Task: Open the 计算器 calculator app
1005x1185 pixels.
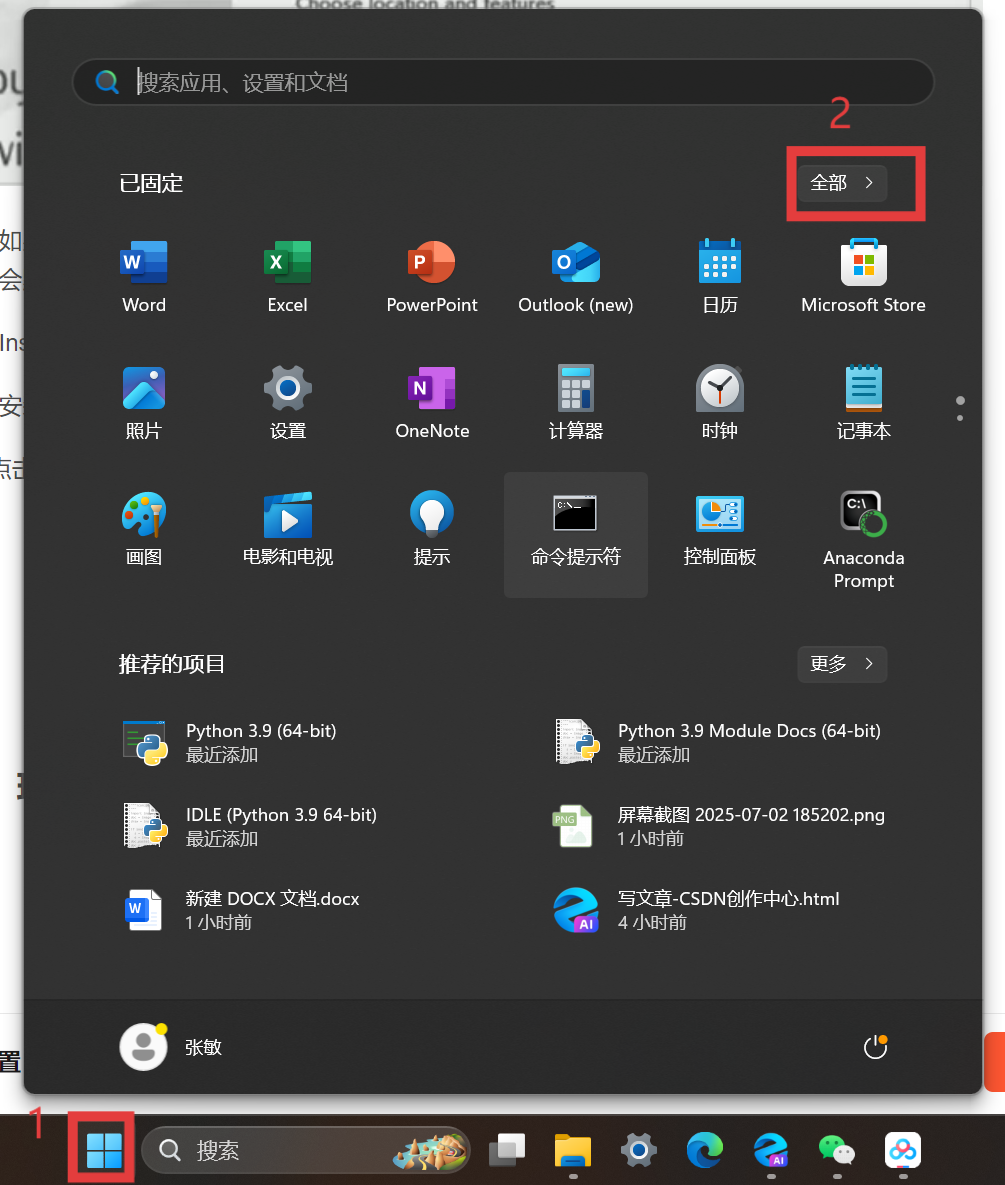Action: (x=576, y=403)
